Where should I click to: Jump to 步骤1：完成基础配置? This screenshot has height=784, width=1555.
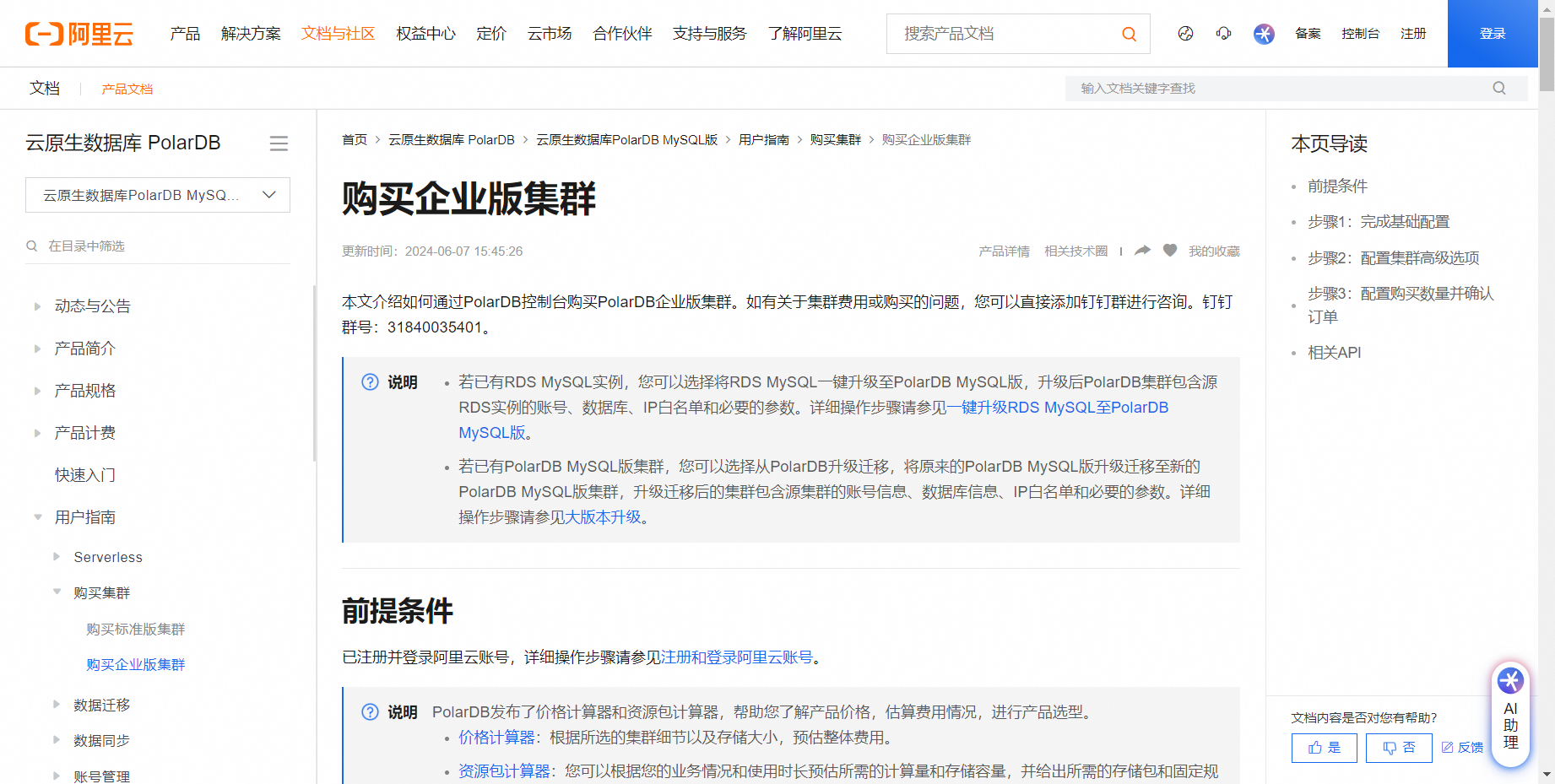(1379, 222)
